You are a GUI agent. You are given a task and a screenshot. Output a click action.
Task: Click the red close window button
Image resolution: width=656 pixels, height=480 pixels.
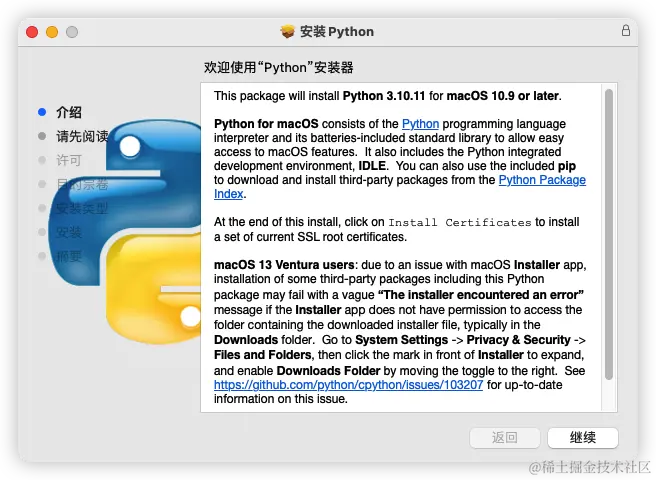point(32,32)
